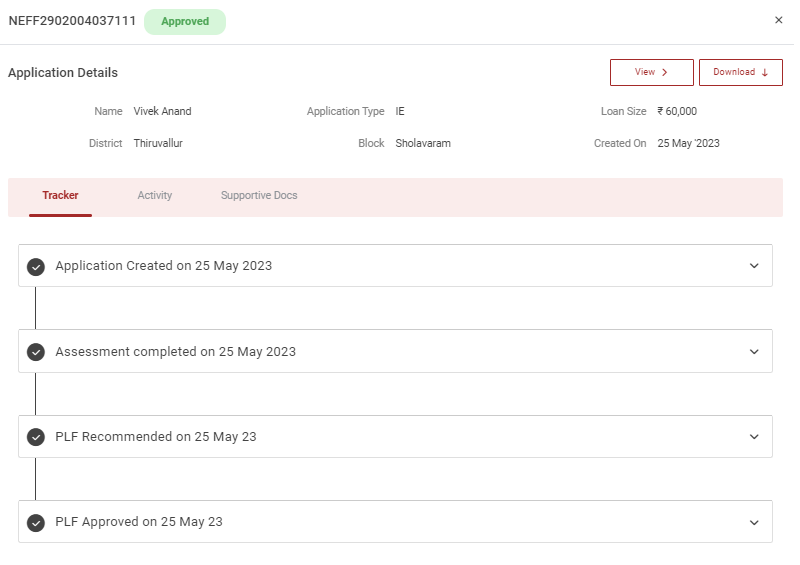Click the checkmark icon beside Assessment completed

36,352
